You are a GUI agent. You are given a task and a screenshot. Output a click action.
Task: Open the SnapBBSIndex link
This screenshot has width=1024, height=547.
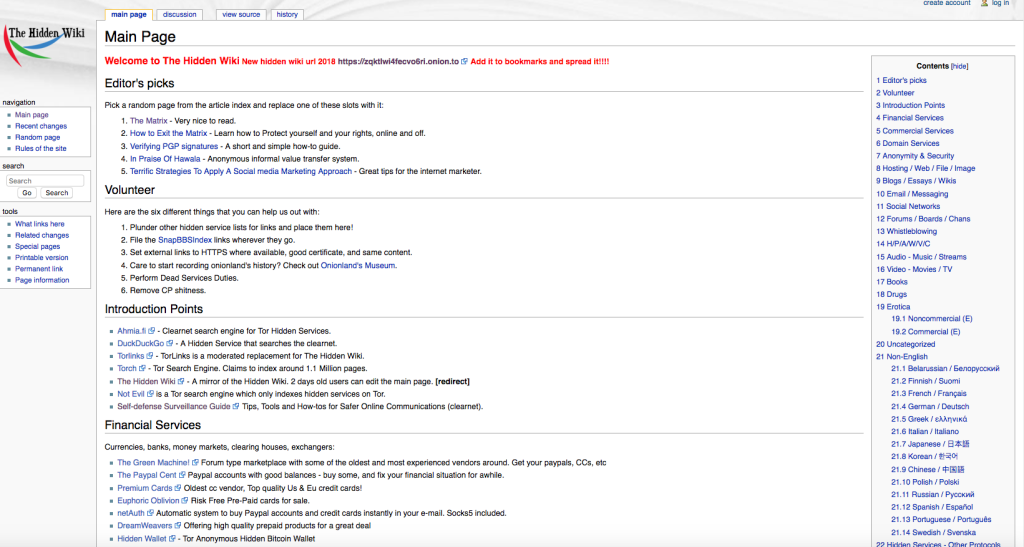[185, 240]
